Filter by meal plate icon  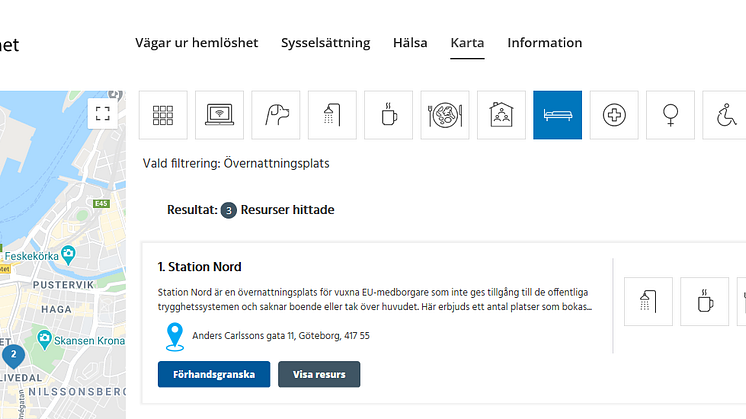click(x=445, y=115)
